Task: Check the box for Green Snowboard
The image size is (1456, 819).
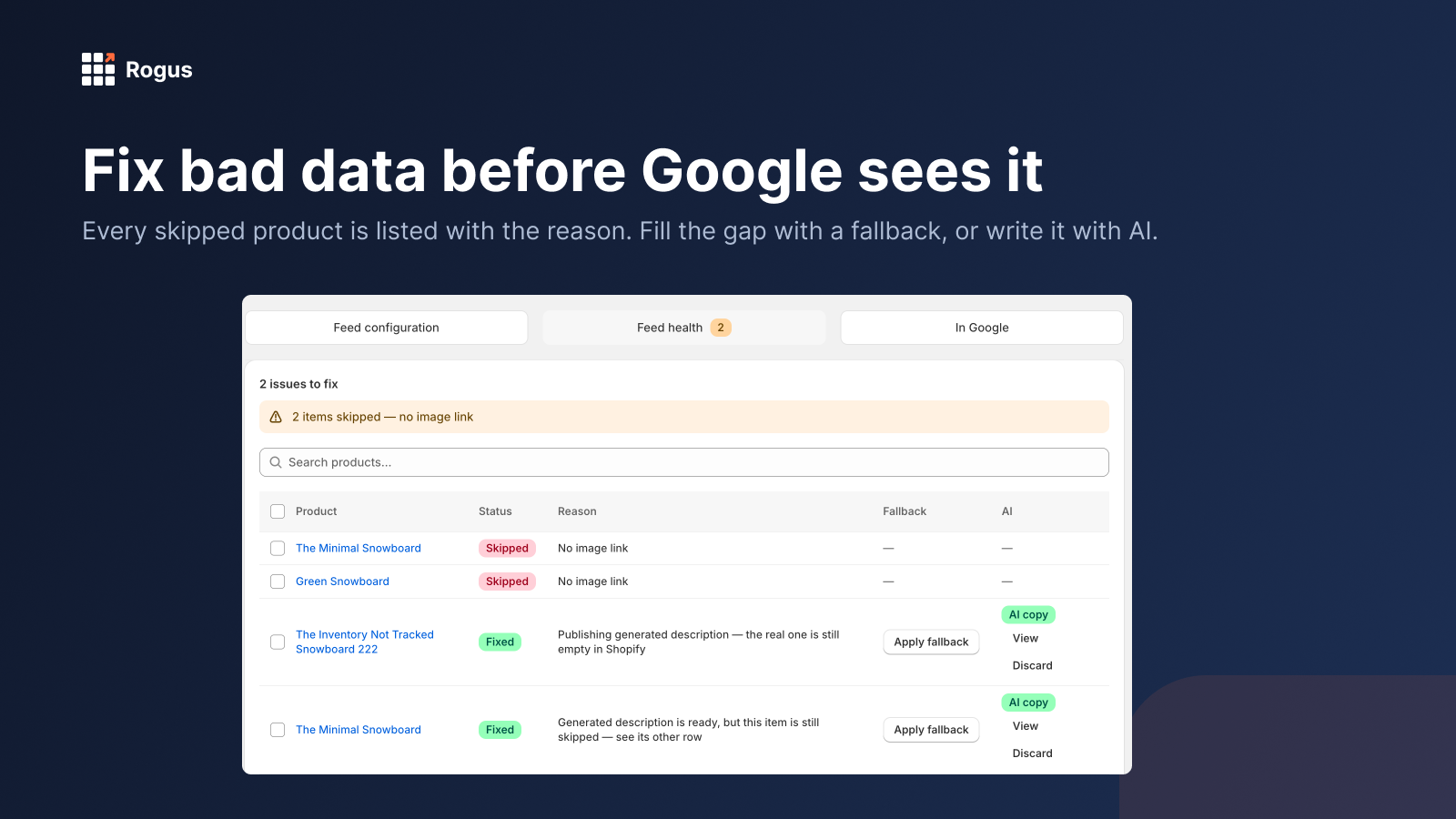Action: (278, 581)
